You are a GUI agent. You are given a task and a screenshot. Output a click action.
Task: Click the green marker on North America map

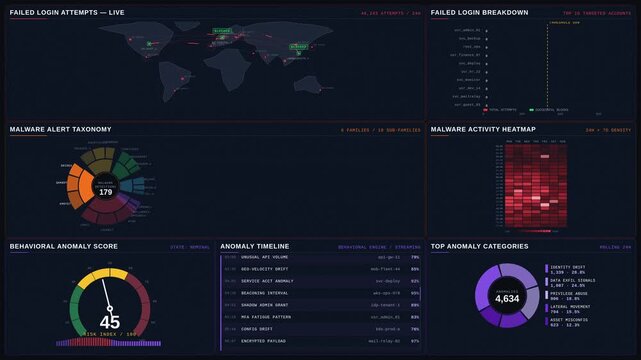coord(149,43)
